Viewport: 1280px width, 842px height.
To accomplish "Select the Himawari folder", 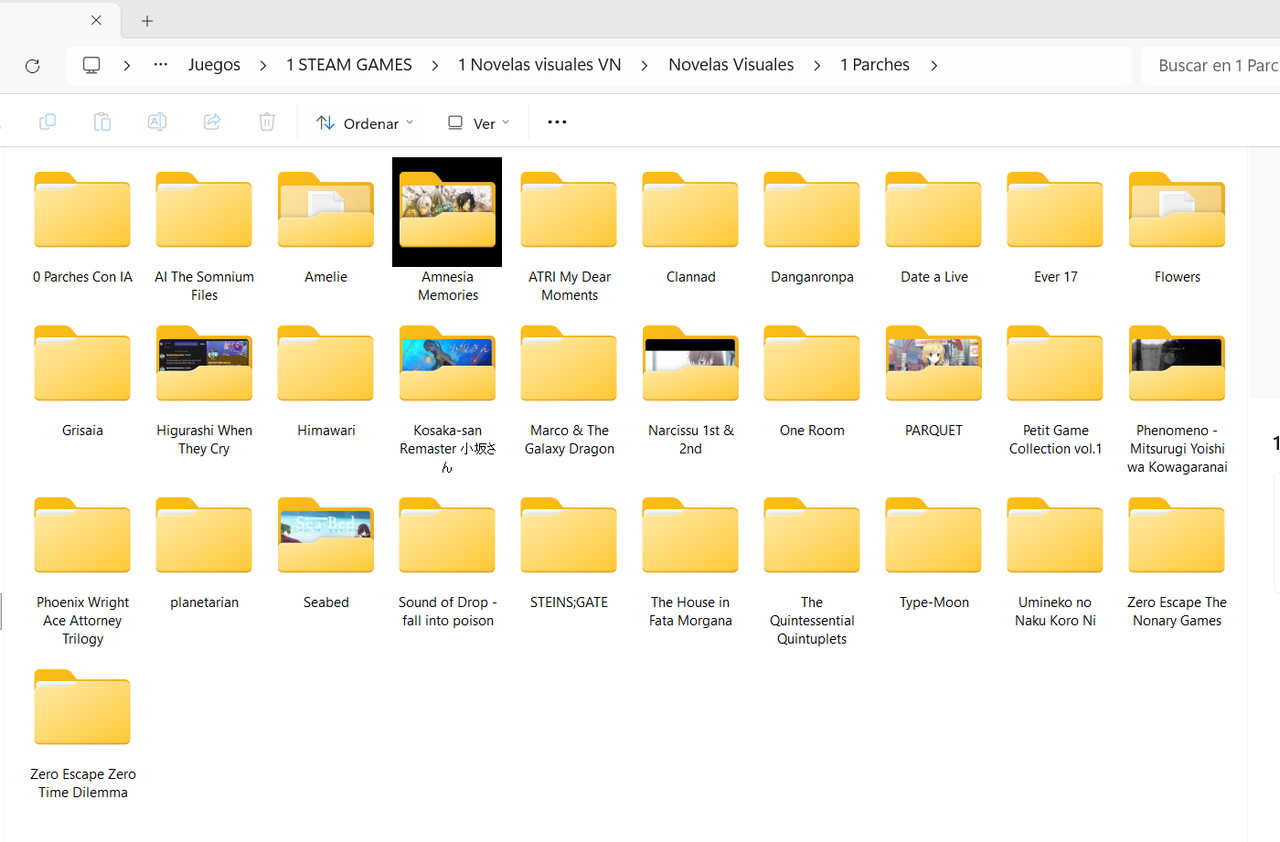I will pos(326,364).
